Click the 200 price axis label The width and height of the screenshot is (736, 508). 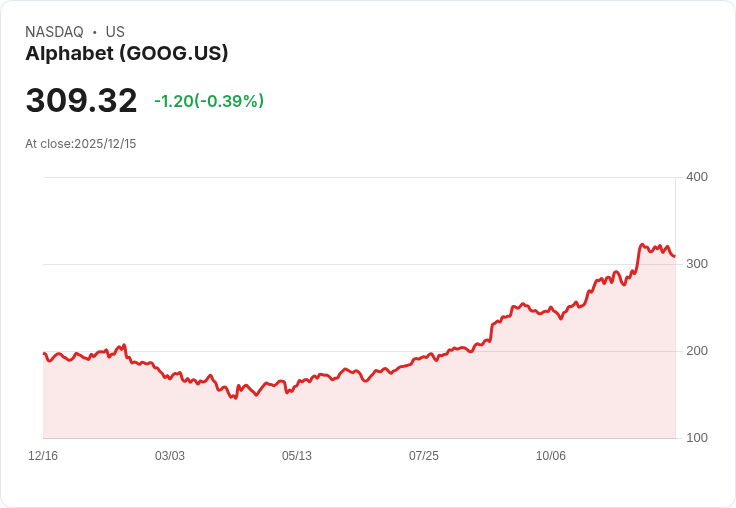[697, 351]
